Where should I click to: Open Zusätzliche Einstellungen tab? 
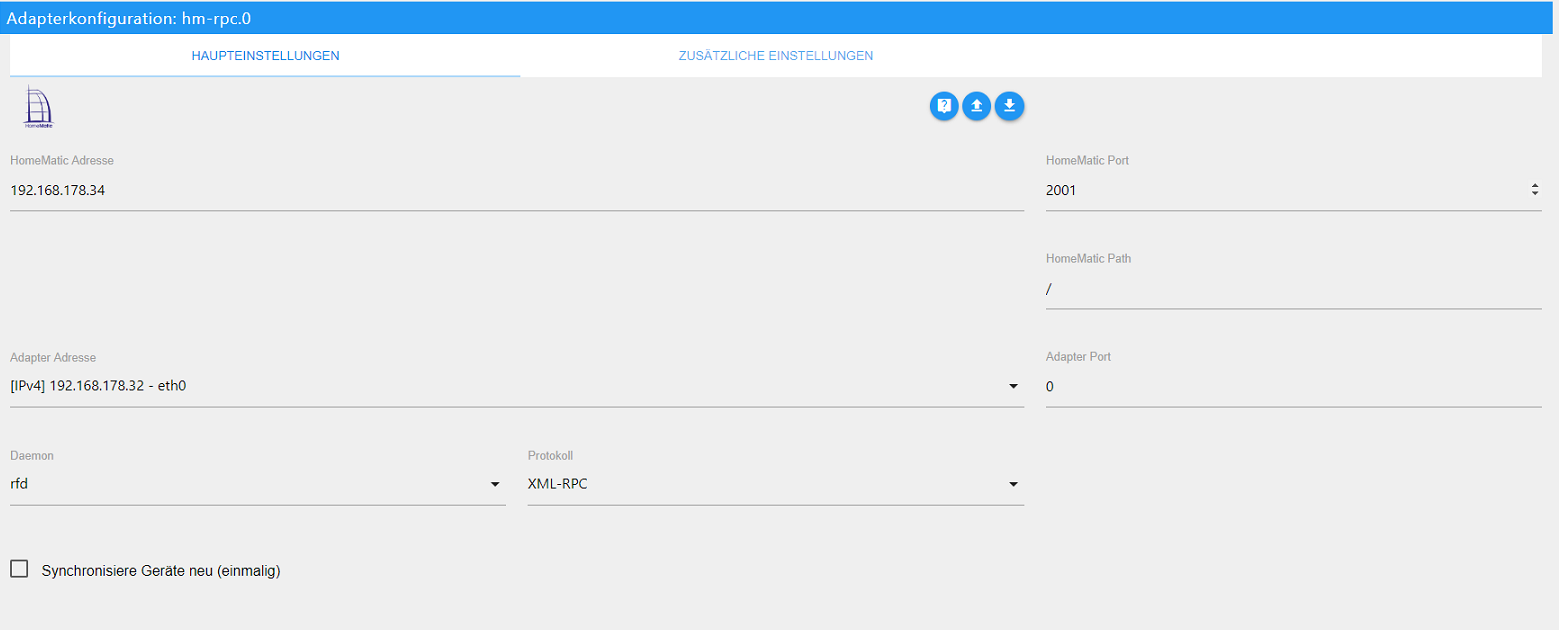(x=776, y=56)
